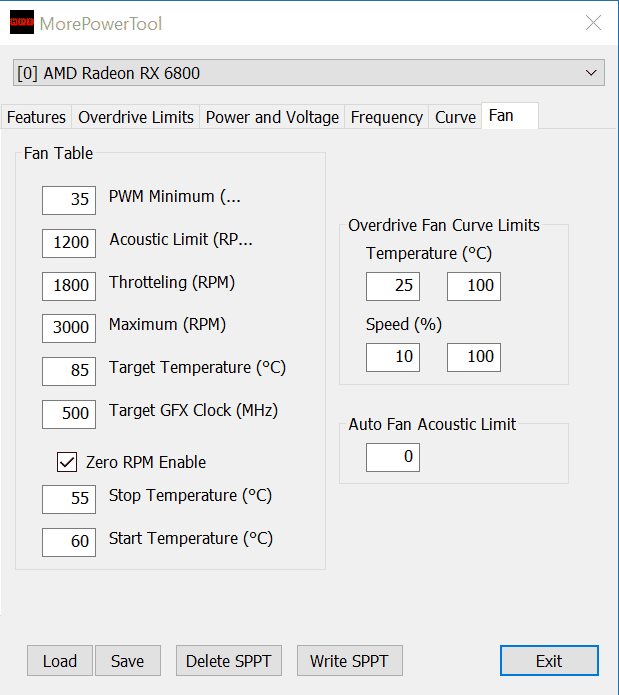This screenshot has height=695, width=619.
Task: Click the Speed (%) label
Action: [x=404, y=324]
